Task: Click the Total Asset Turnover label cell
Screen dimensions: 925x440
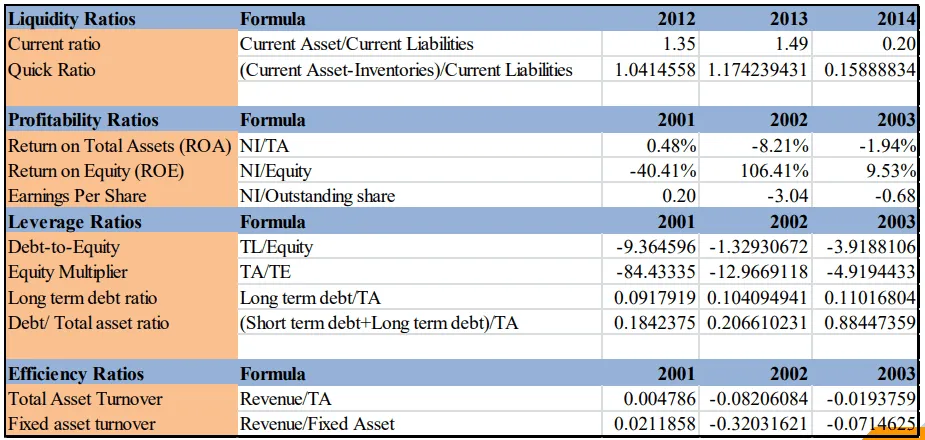Action: click(85, 399)
